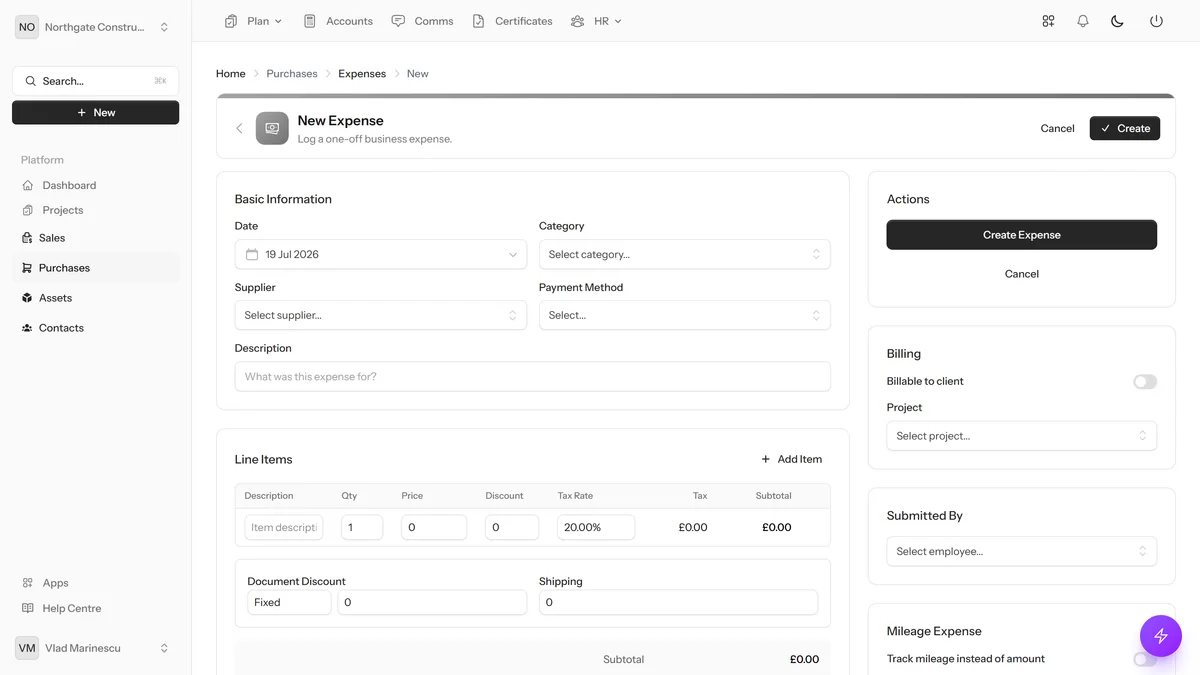Screen dimensions: 1200x675
Task: Click the header Cancel button
Action: 1057,128
